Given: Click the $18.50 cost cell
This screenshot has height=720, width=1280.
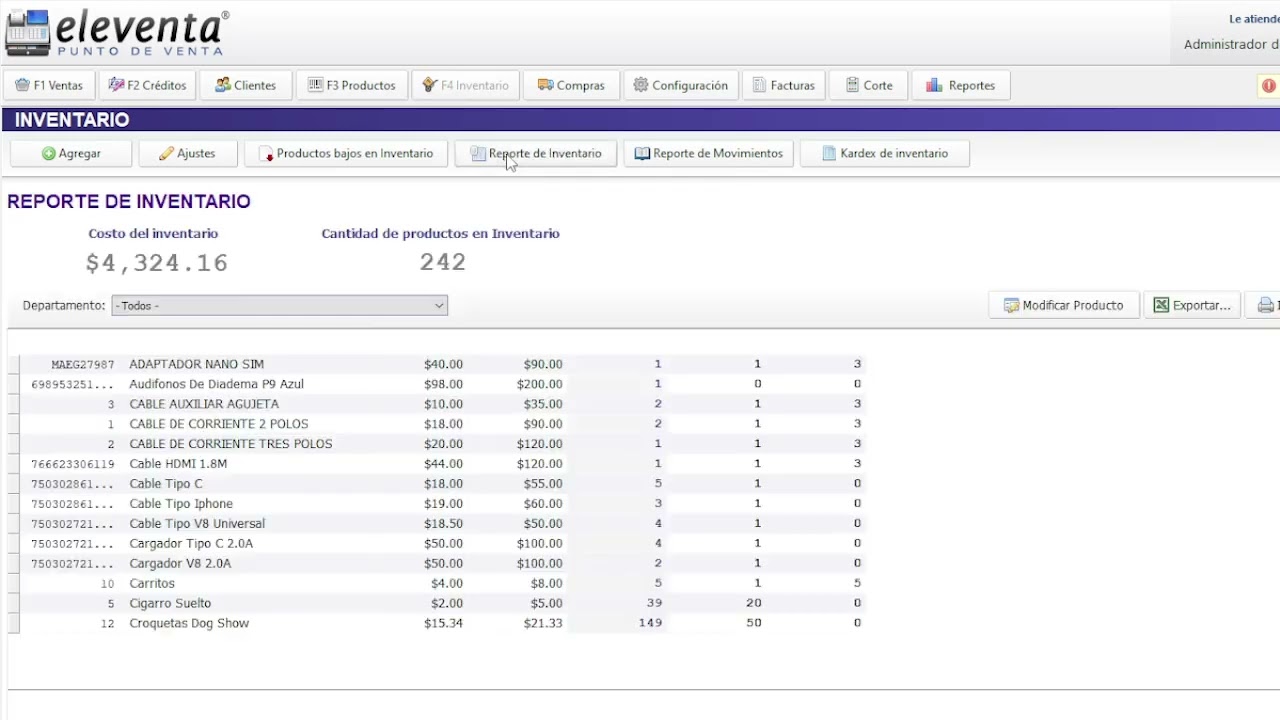Looking at the screenshot, I should (x=443, y=524).
